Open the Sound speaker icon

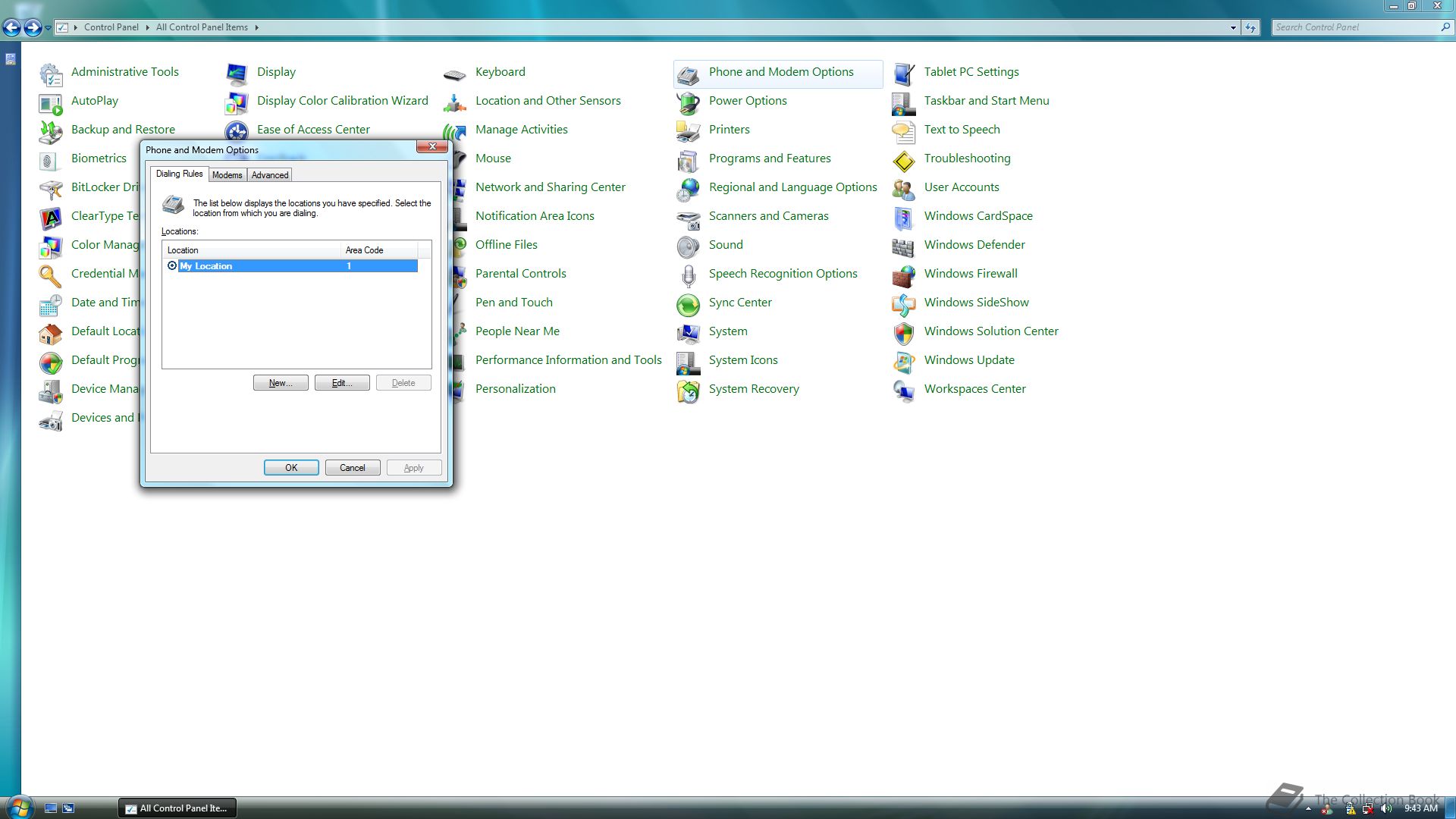[689, 246]
